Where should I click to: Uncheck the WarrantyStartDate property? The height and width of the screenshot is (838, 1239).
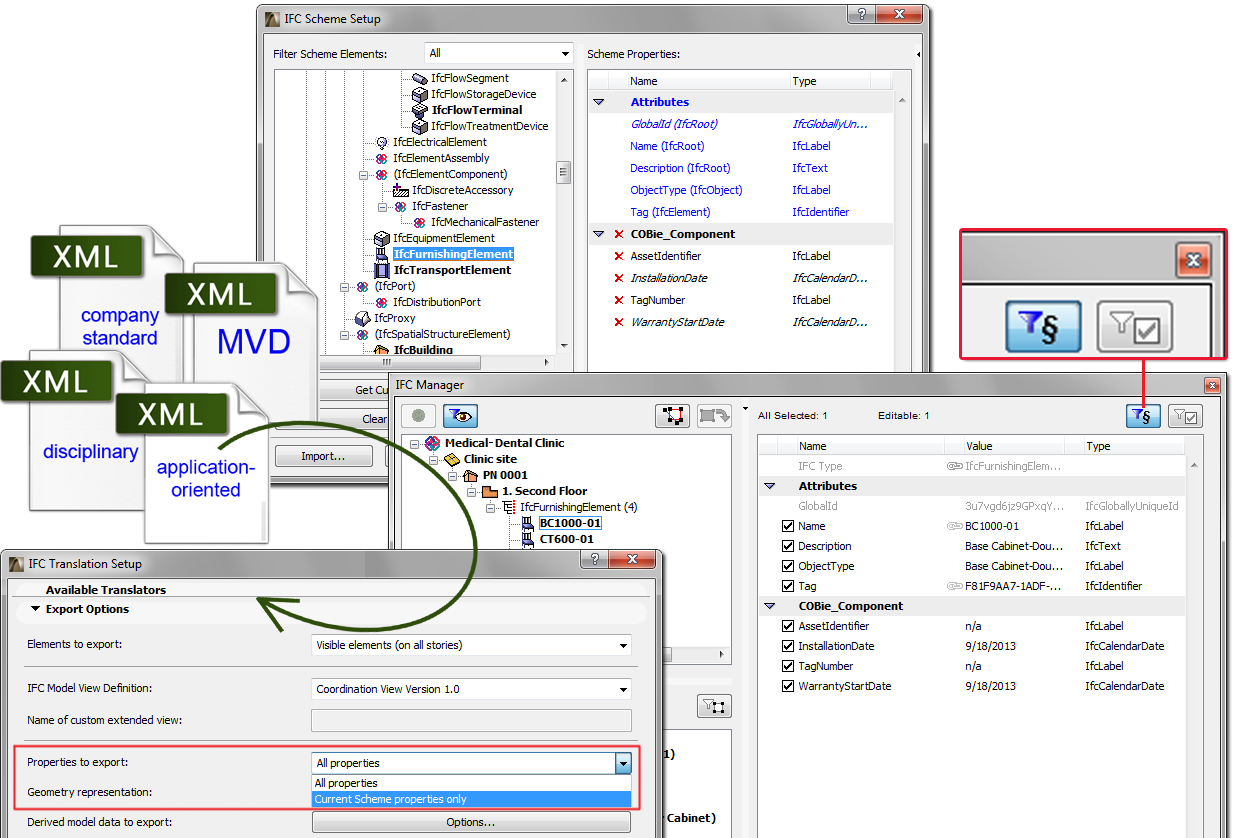(x=788, y=686)
